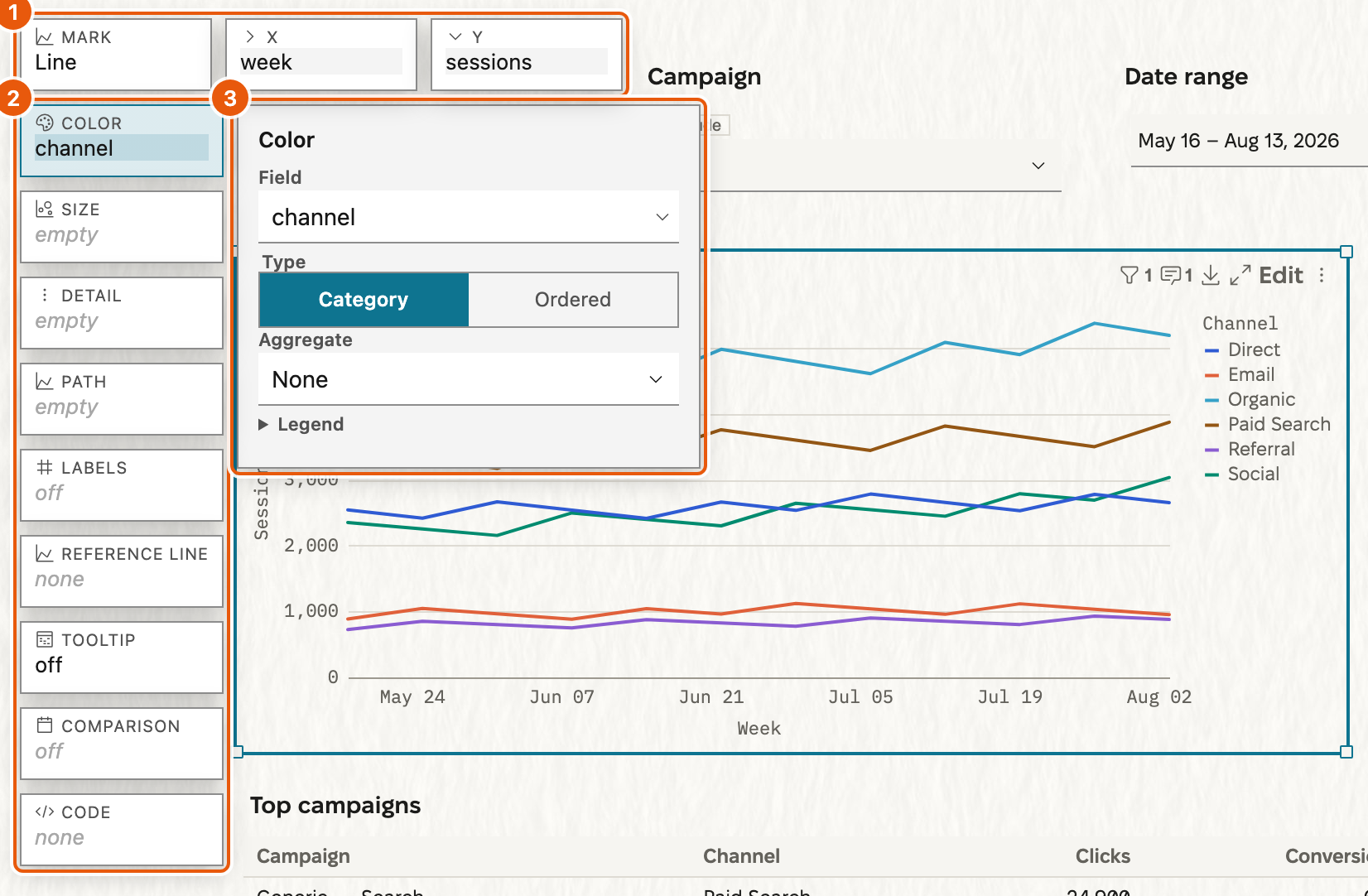Click the date range May 16 – Aug 13, 2026
The image size is (1368, 896).
click(1238, 141)
